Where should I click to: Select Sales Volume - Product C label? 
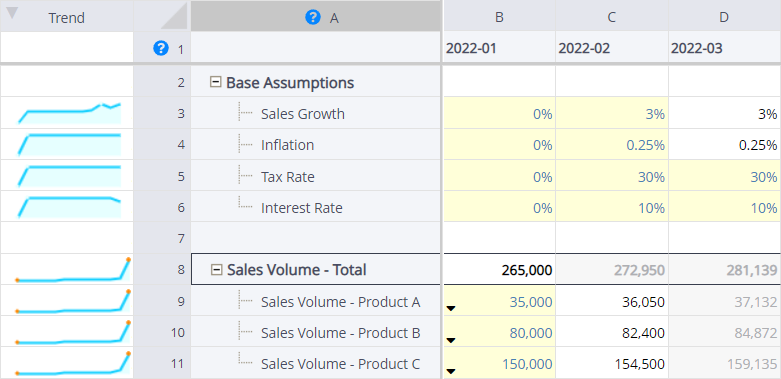(340, 364)
